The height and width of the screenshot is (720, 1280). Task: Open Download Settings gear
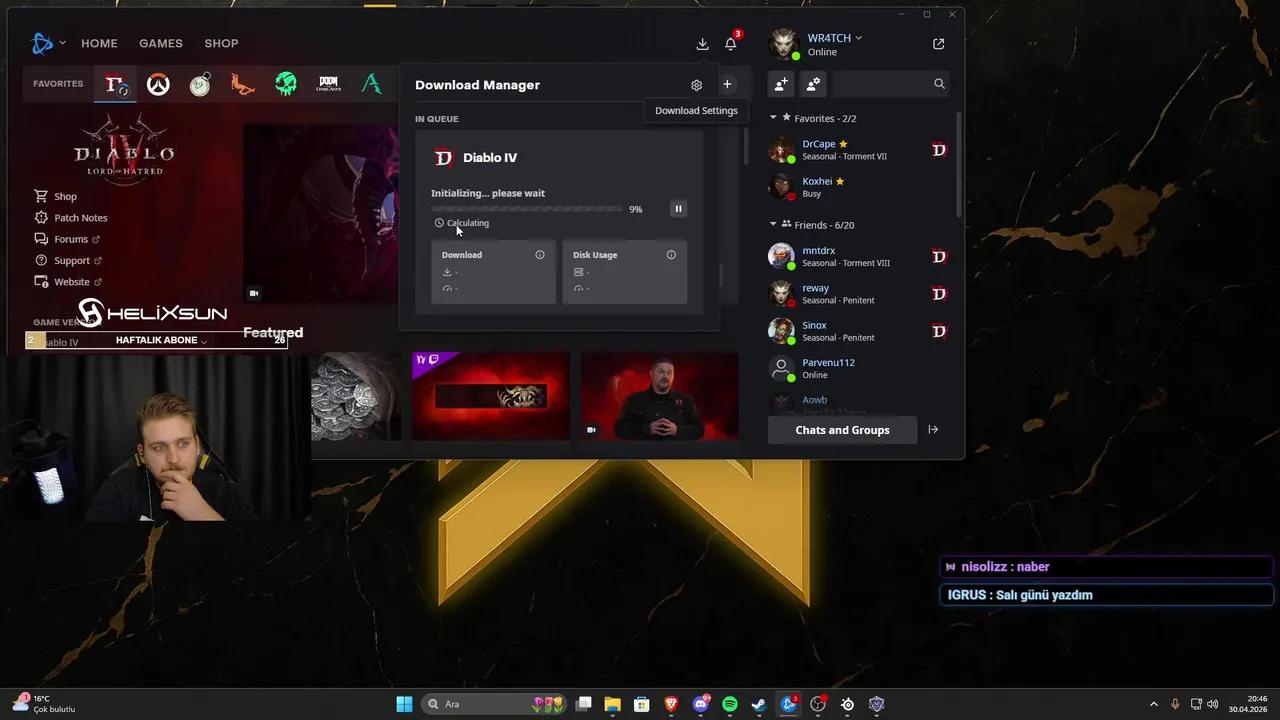click(x=696, y=85)
